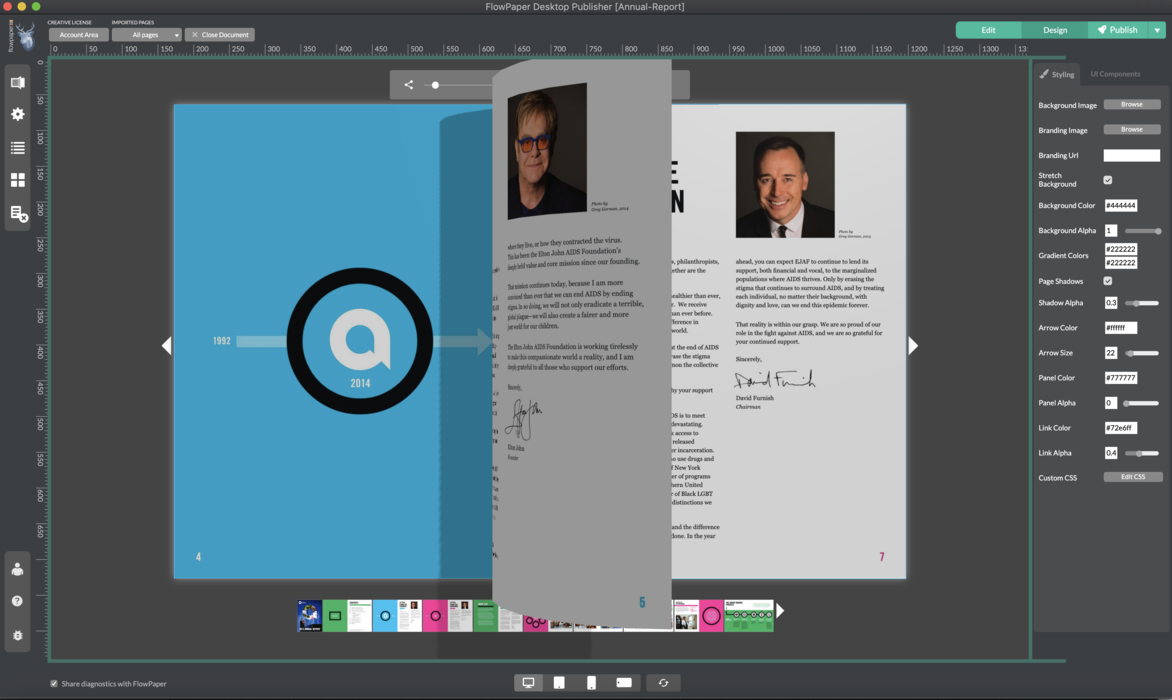Switch to phone portrait preview icon
This screenshot has height=700, width=1172.
[591, 683]
